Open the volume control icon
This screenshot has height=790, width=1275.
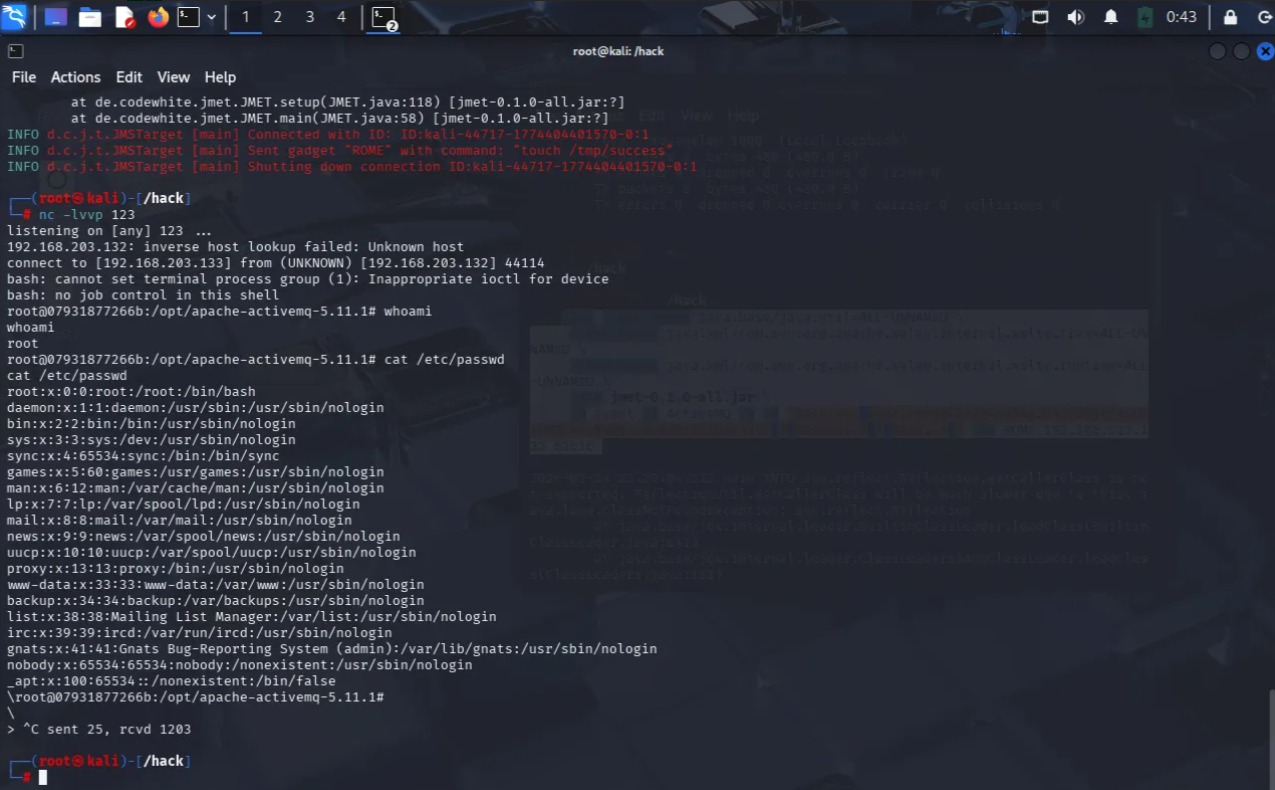(1075, 17)
